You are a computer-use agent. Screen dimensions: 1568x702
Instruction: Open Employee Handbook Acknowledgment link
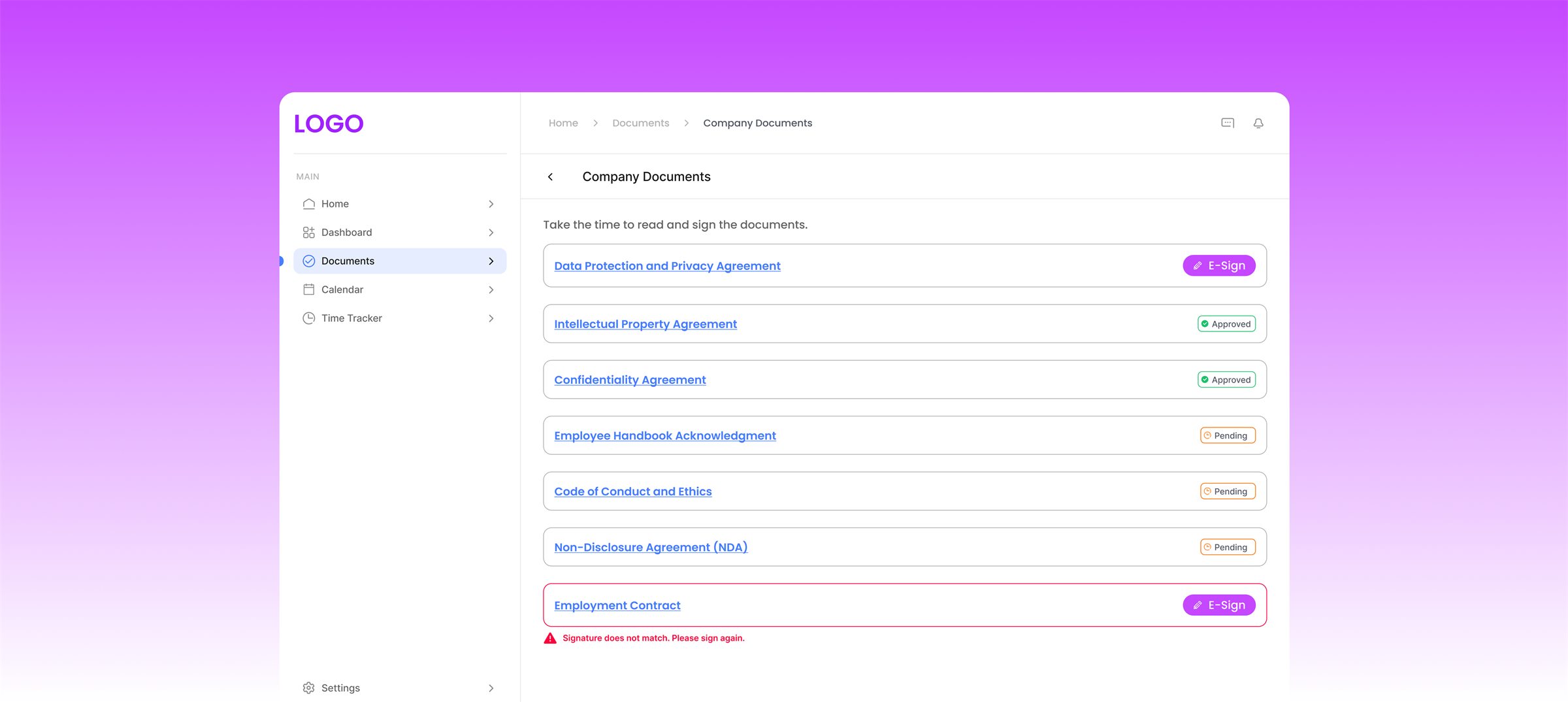tap(665, 436)
